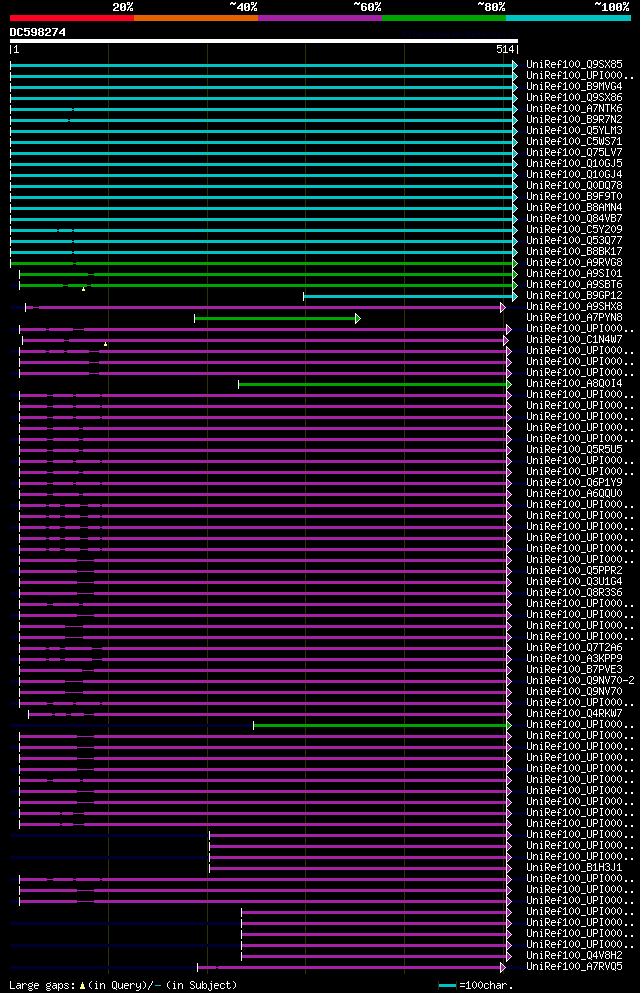Click the green ~80% identity legend segment
640x993 pixels.
pos(444,18)
